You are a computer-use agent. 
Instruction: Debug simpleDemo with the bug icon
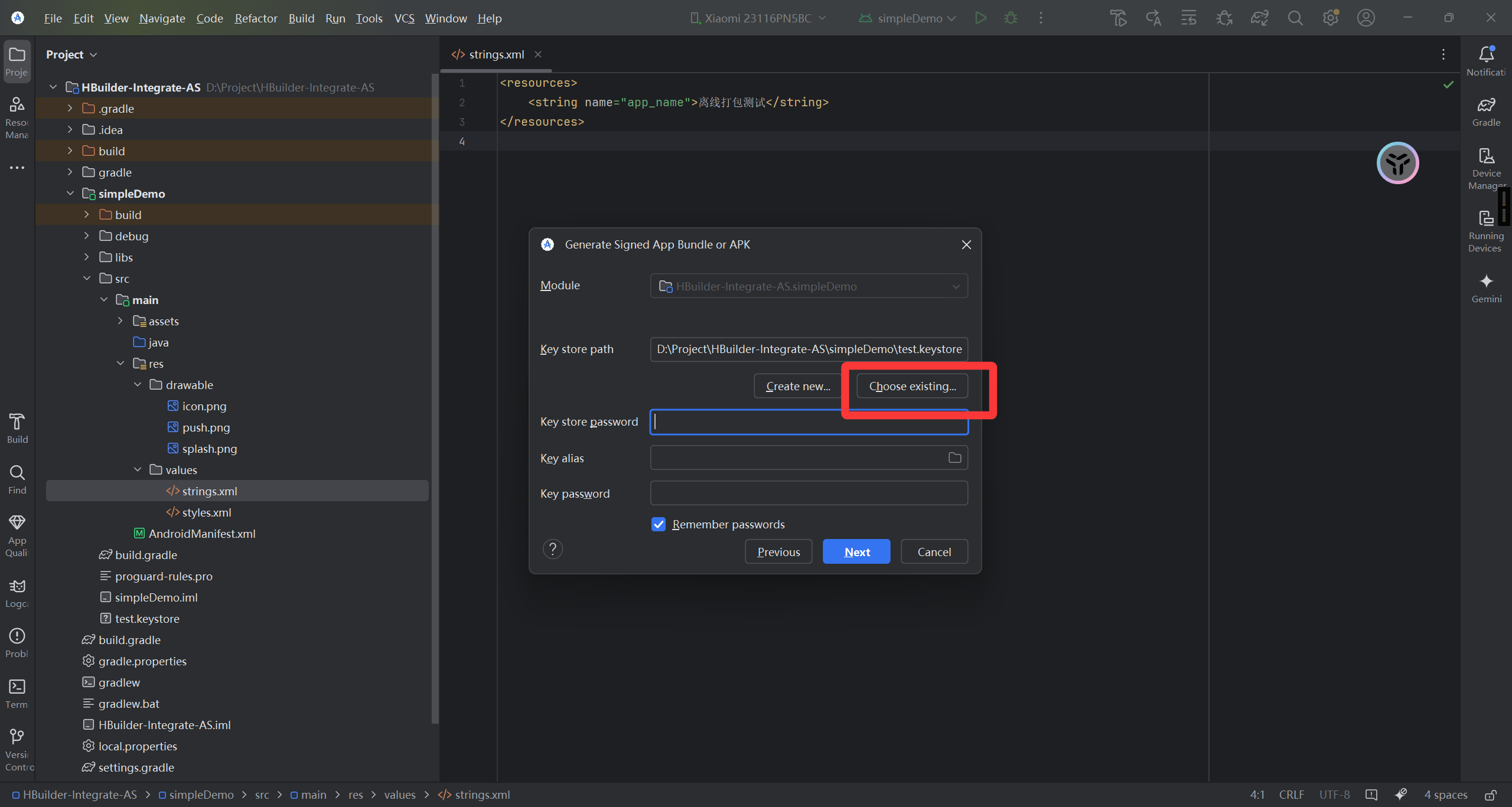click(1011, 18)
